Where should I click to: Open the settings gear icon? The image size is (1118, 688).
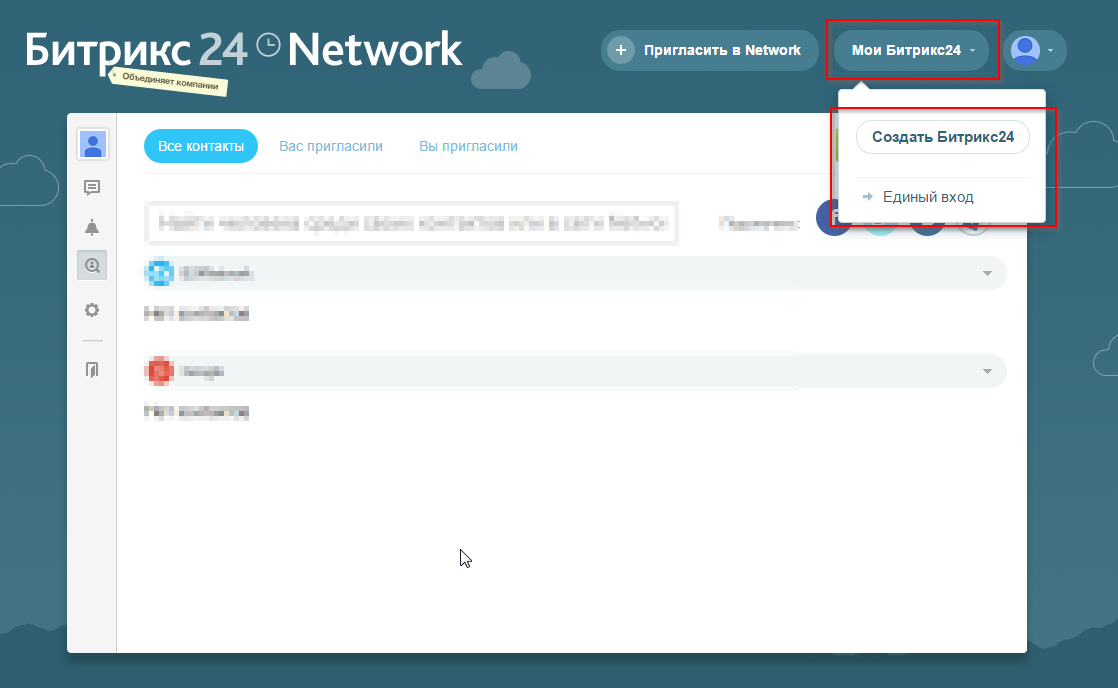tap(92, 310)
